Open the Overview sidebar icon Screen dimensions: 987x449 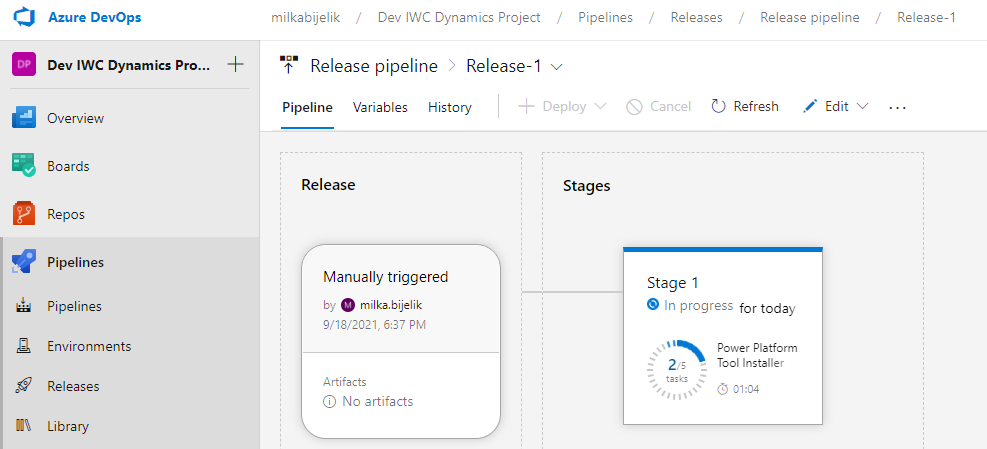point(24,118)
